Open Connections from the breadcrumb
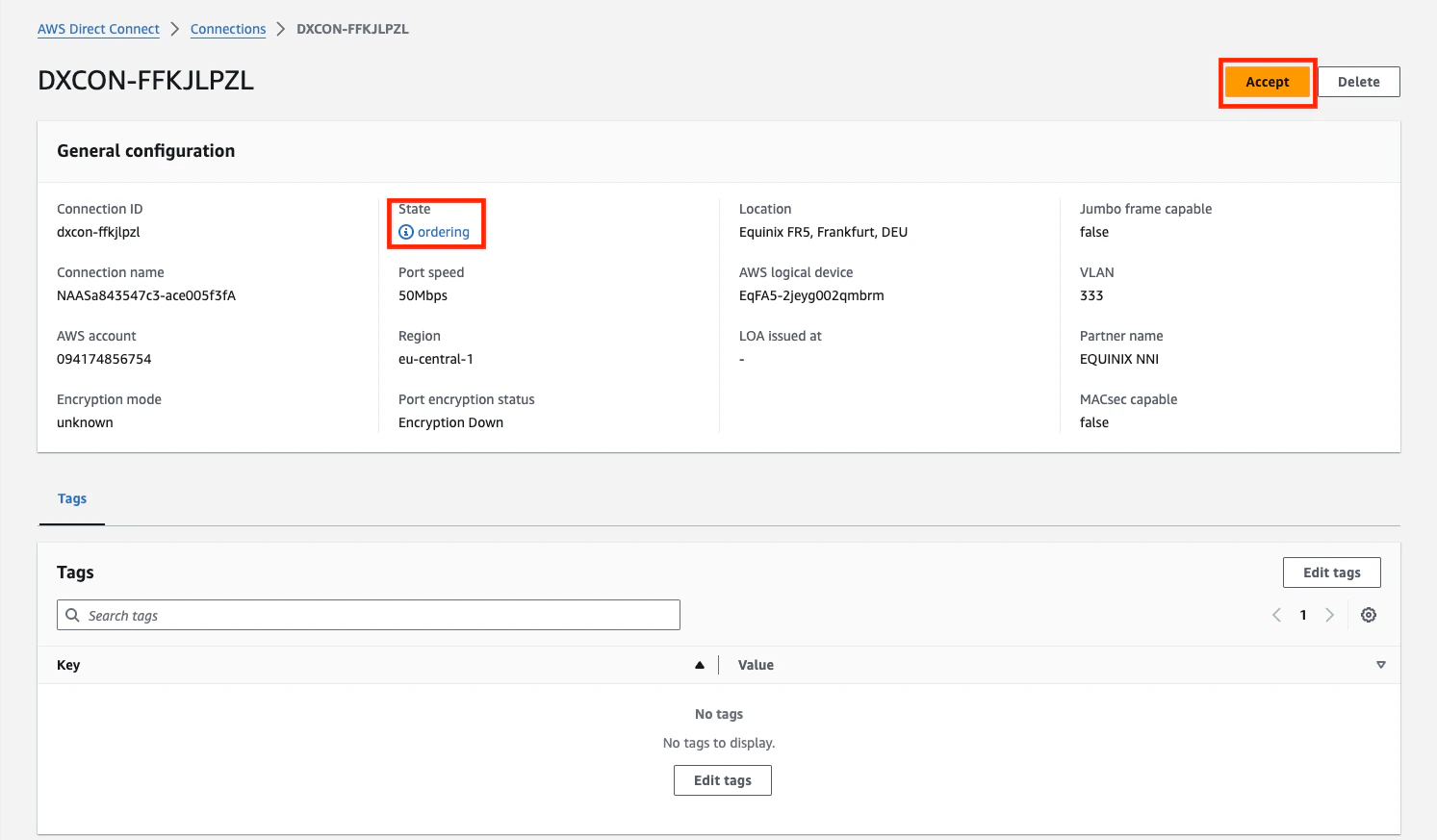The image size is (1437, 840). (x=227, y=29)
